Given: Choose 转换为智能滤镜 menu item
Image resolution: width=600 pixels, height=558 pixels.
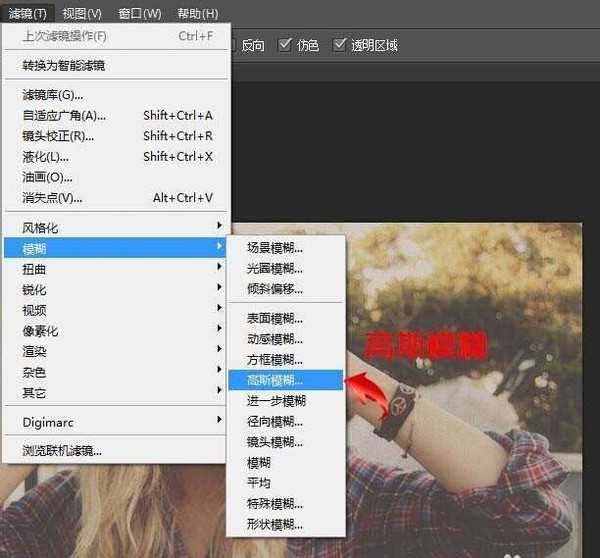Looking at the screenshot, I should (64, 66).
